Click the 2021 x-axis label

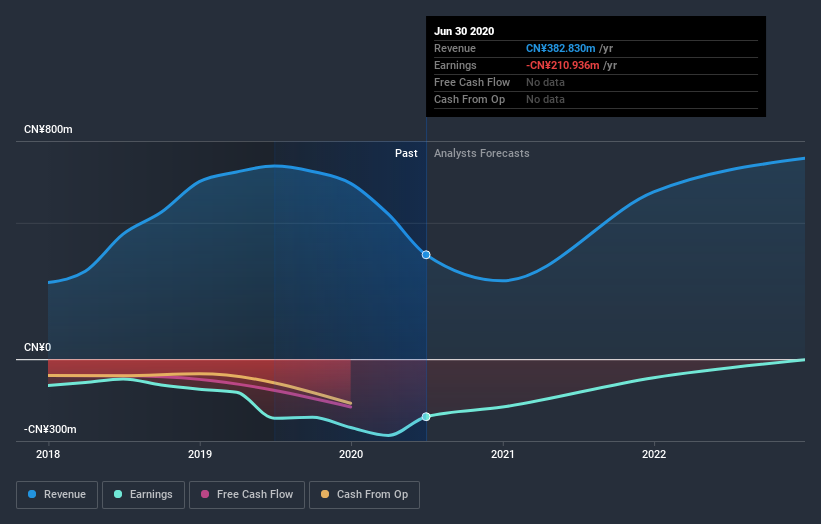point(503,454)
